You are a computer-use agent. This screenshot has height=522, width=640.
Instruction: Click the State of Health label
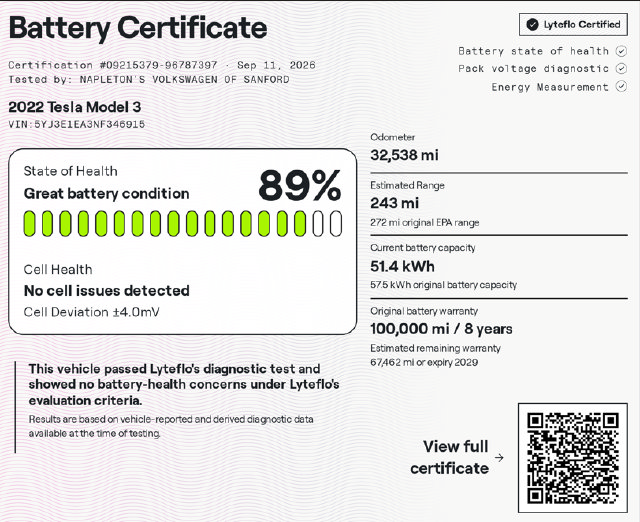coord(71,171)
